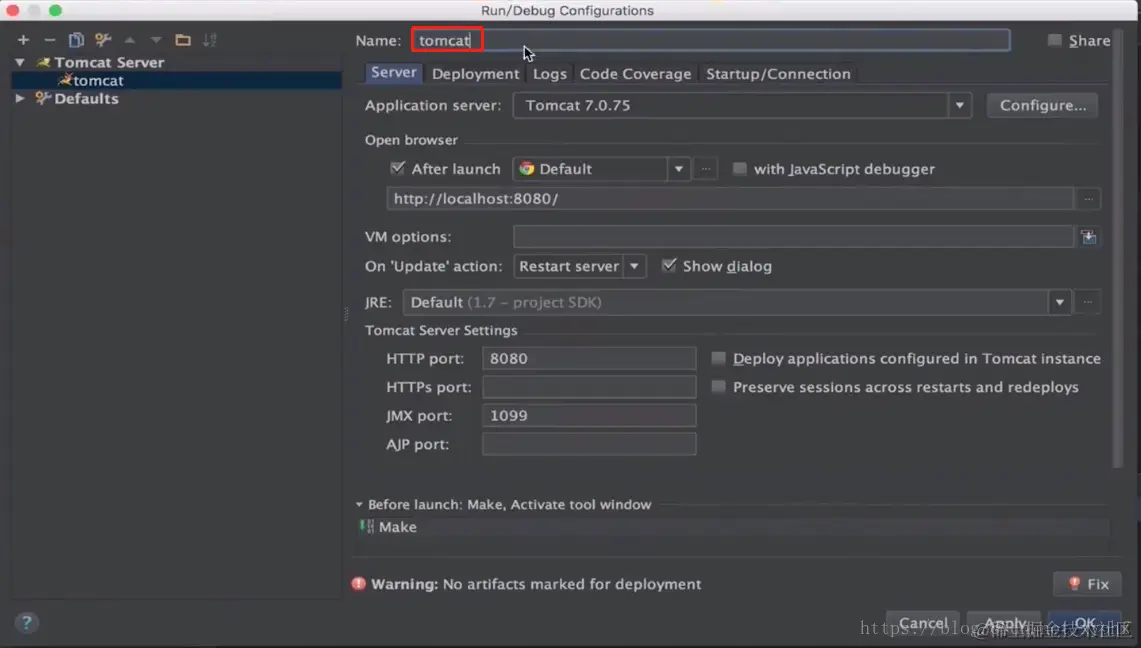Viewport: 1141px width, 648px height.
Task: Sort configurations icon
Action: click(210, 40)
